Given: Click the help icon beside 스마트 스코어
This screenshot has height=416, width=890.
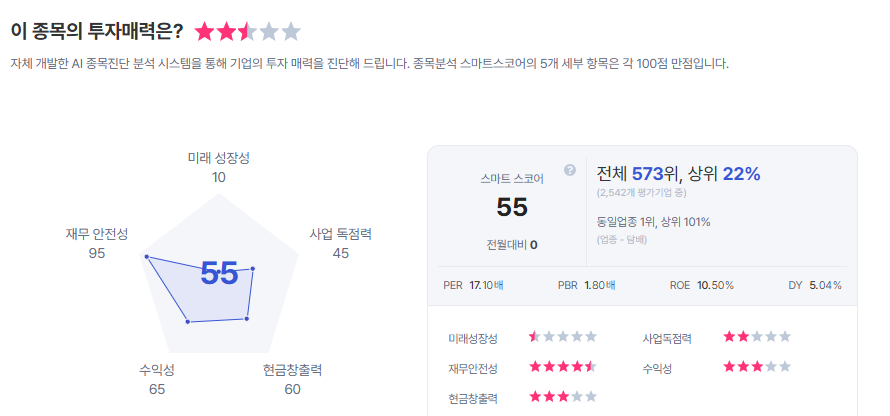Looking at the screenshot, I should (570, 170).
